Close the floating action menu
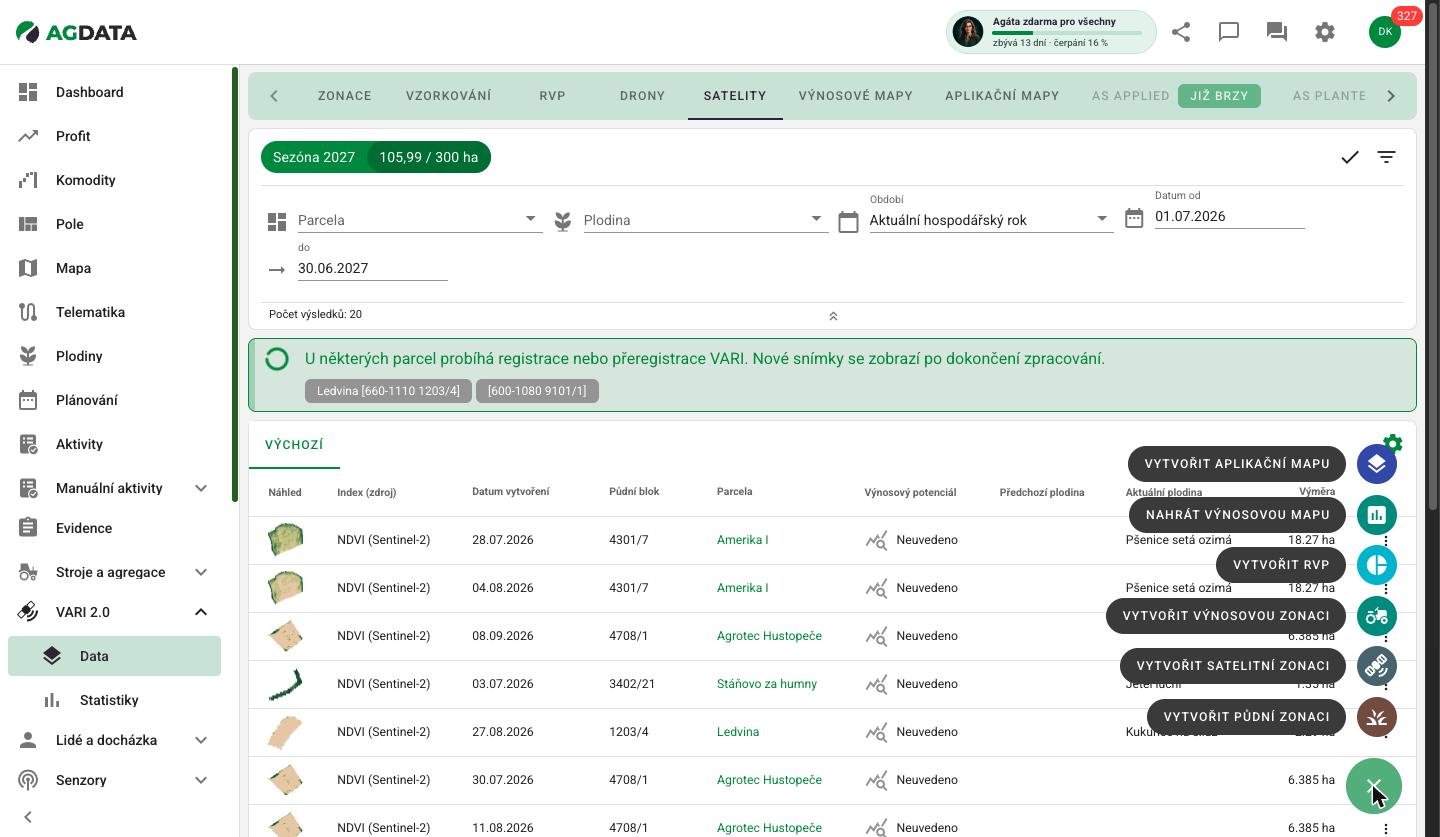The image size is (1440, 837). coord(1374,787)
